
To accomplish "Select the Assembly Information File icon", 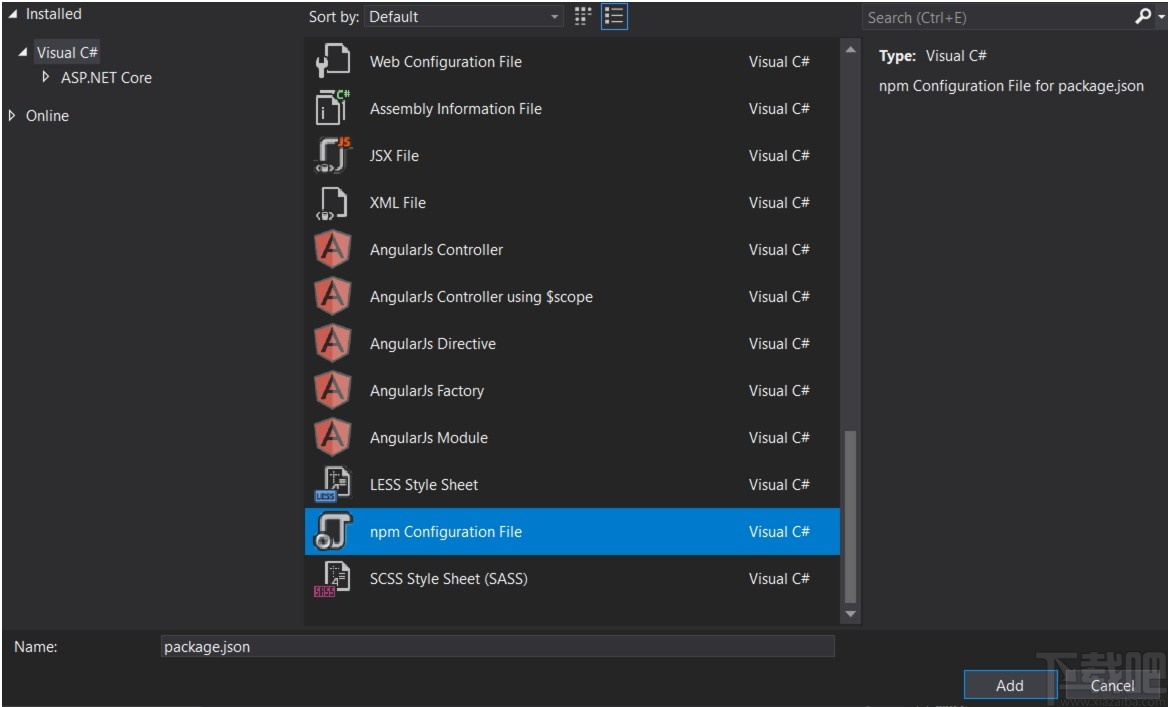I will tap(331, 108).
